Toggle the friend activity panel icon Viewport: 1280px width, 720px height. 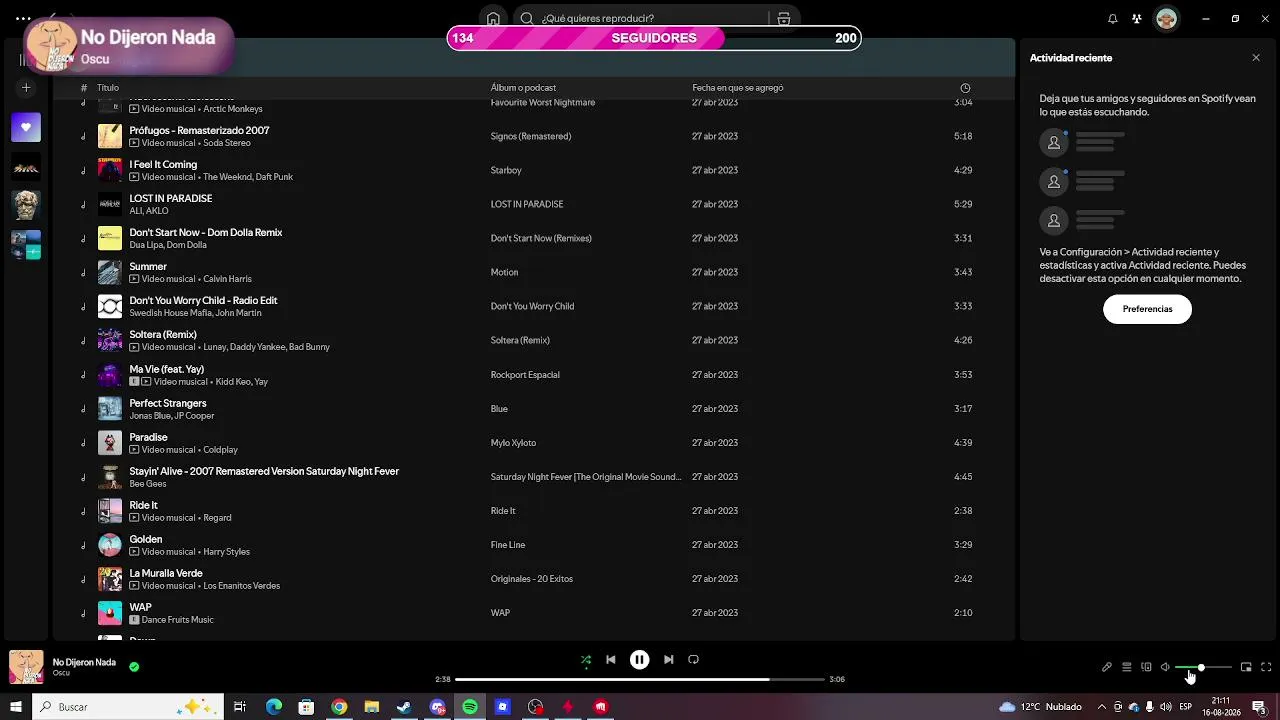pyautogui.click(x=1136, y=19)
